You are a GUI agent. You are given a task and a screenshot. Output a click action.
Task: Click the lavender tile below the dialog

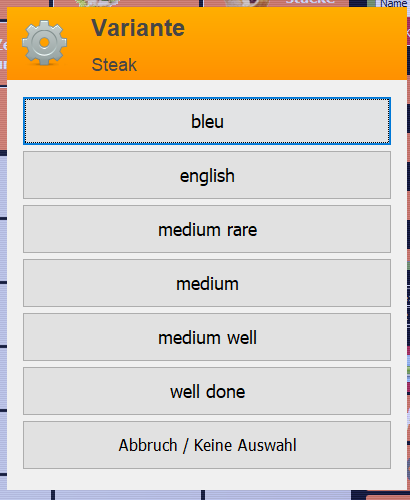128,495
